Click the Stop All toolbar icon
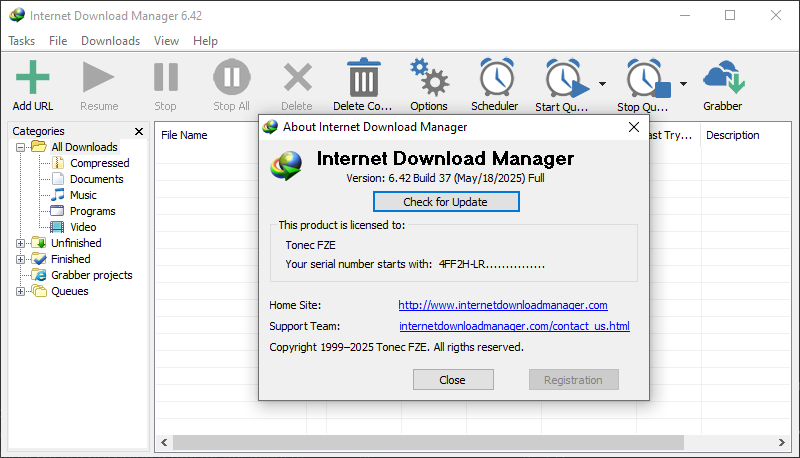The image size is (800, 458). pyautogui.click(x=232, y=77)
